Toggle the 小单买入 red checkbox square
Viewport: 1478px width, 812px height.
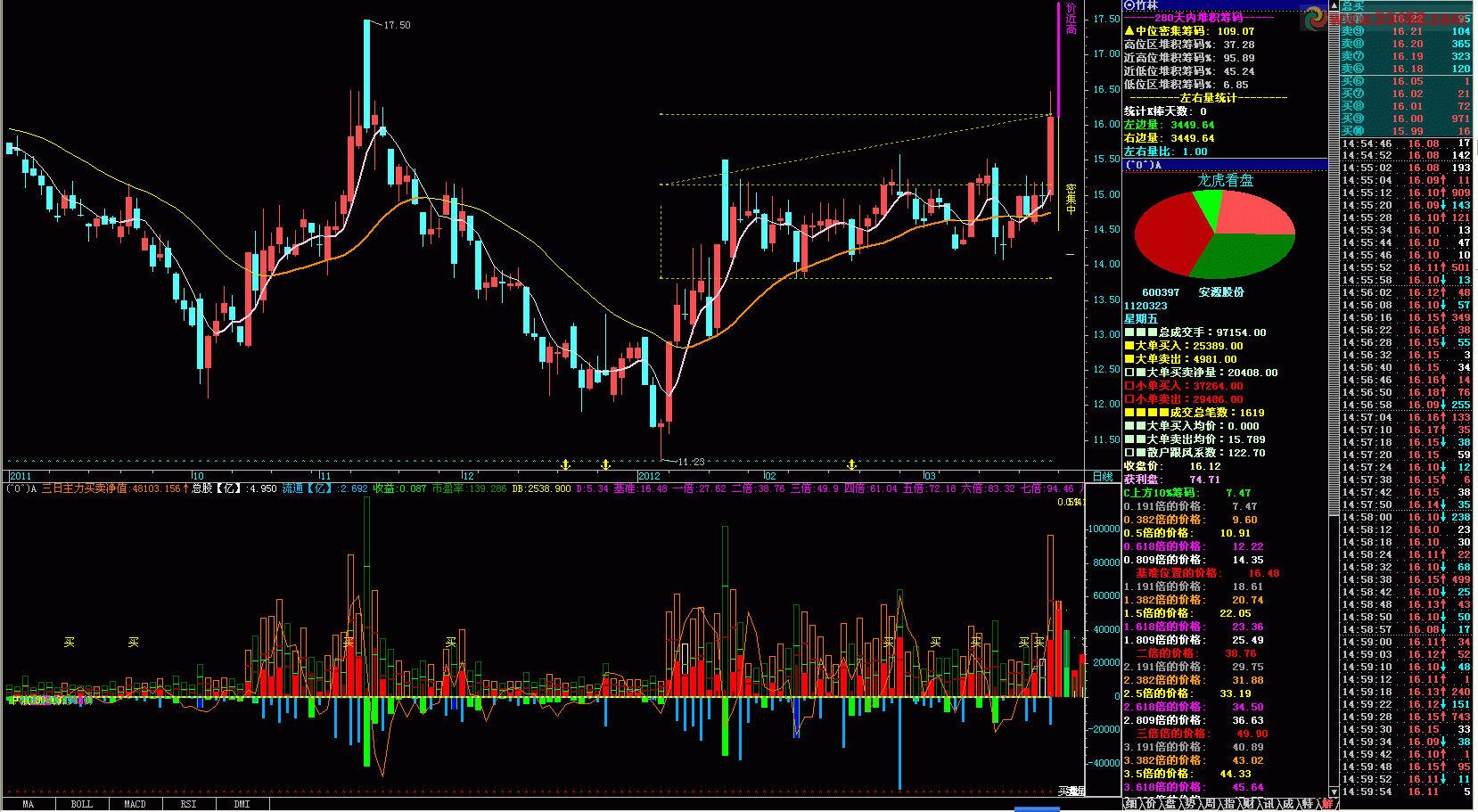(1129, 386)
